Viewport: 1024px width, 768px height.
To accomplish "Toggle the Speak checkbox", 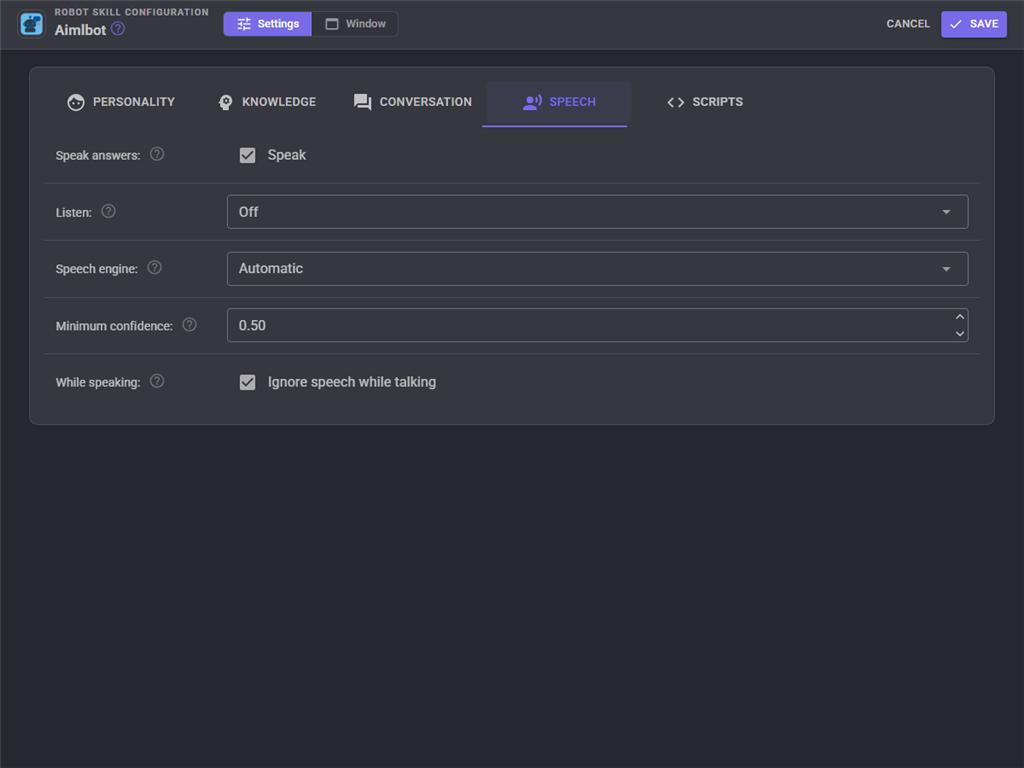I will point(248,155).
